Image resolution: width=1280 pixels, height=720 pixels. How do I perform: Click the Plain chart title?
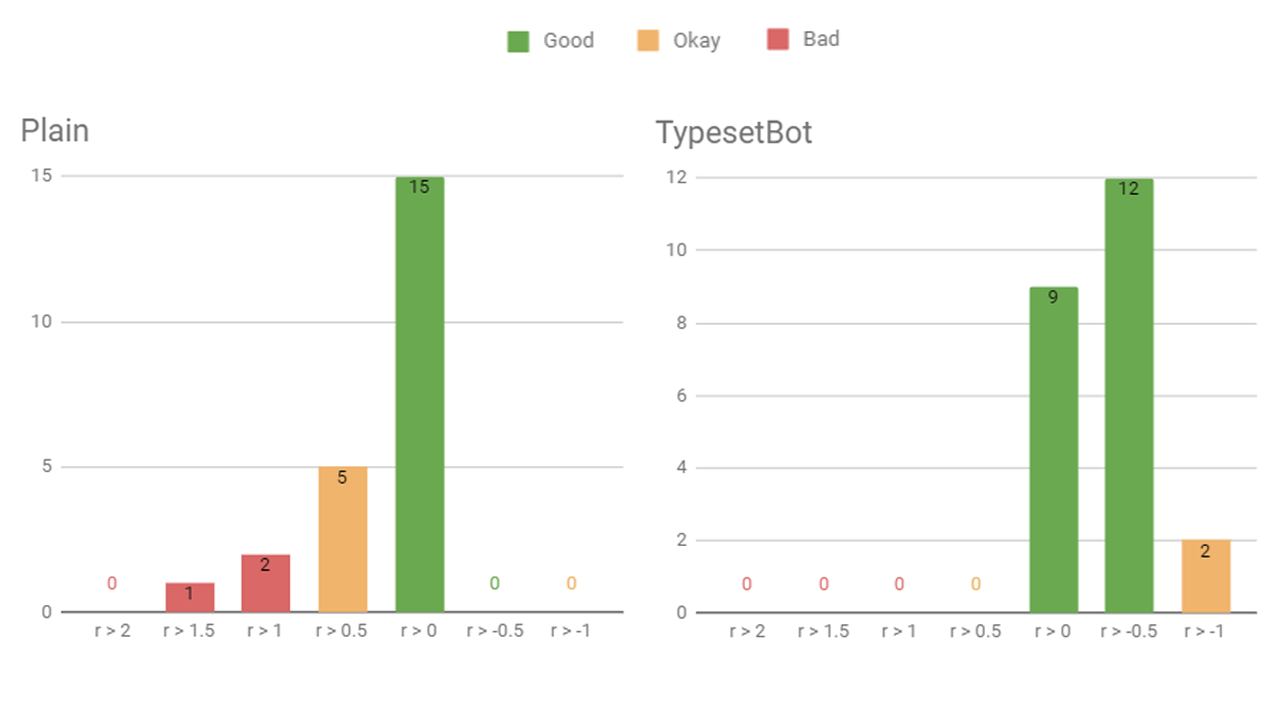point(55,131)
